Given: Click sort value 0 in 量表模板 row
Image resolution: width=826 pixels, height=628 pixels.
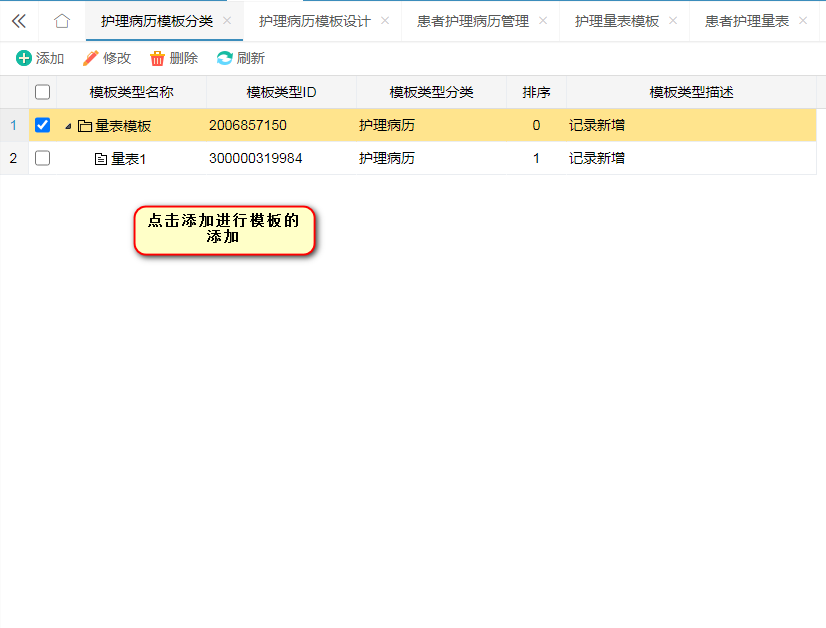Looking at the screenshot, I should click(x=536, y=125).
